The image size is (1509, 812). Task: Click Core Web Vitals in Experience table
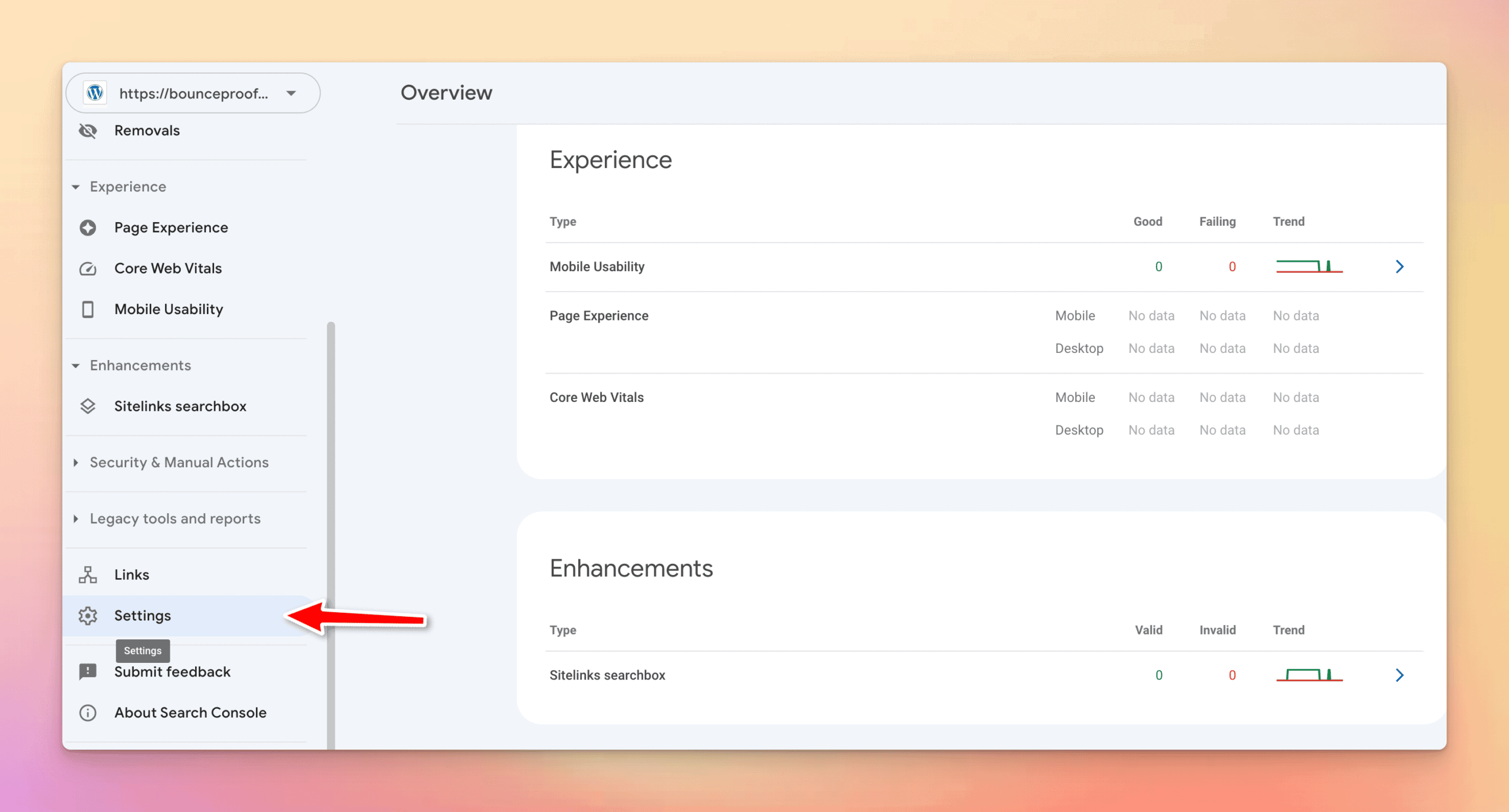click(597, 398)
